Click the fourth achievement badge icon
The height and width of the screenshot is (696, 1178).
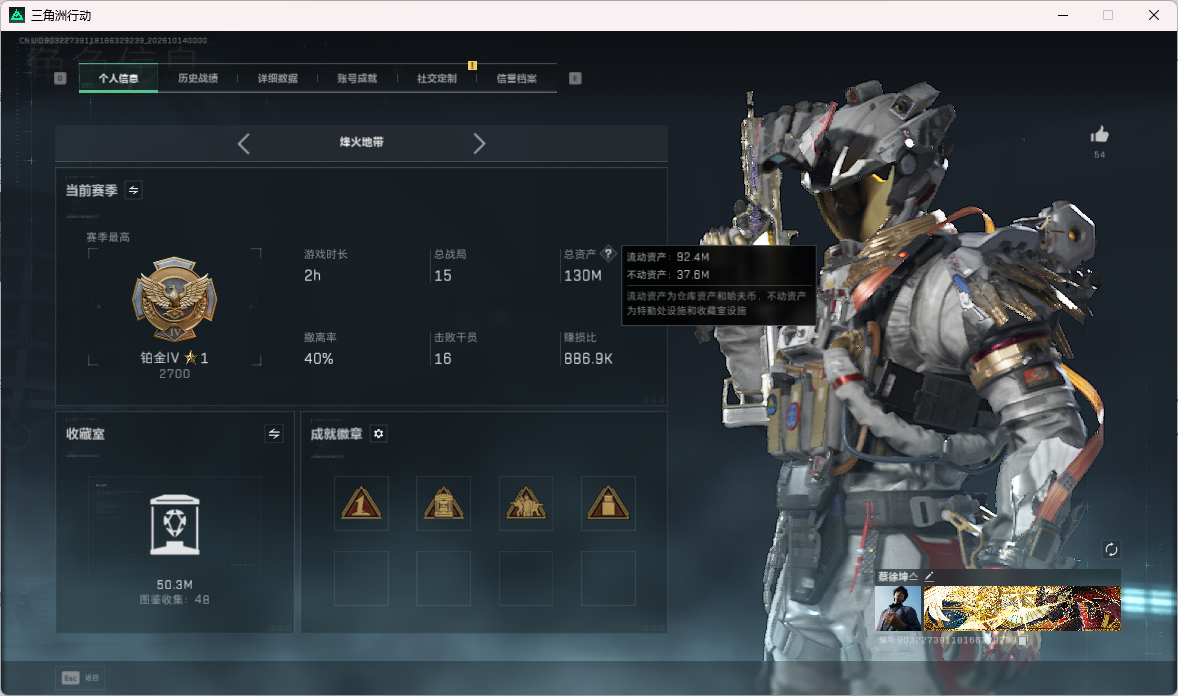tap(609, 503)
